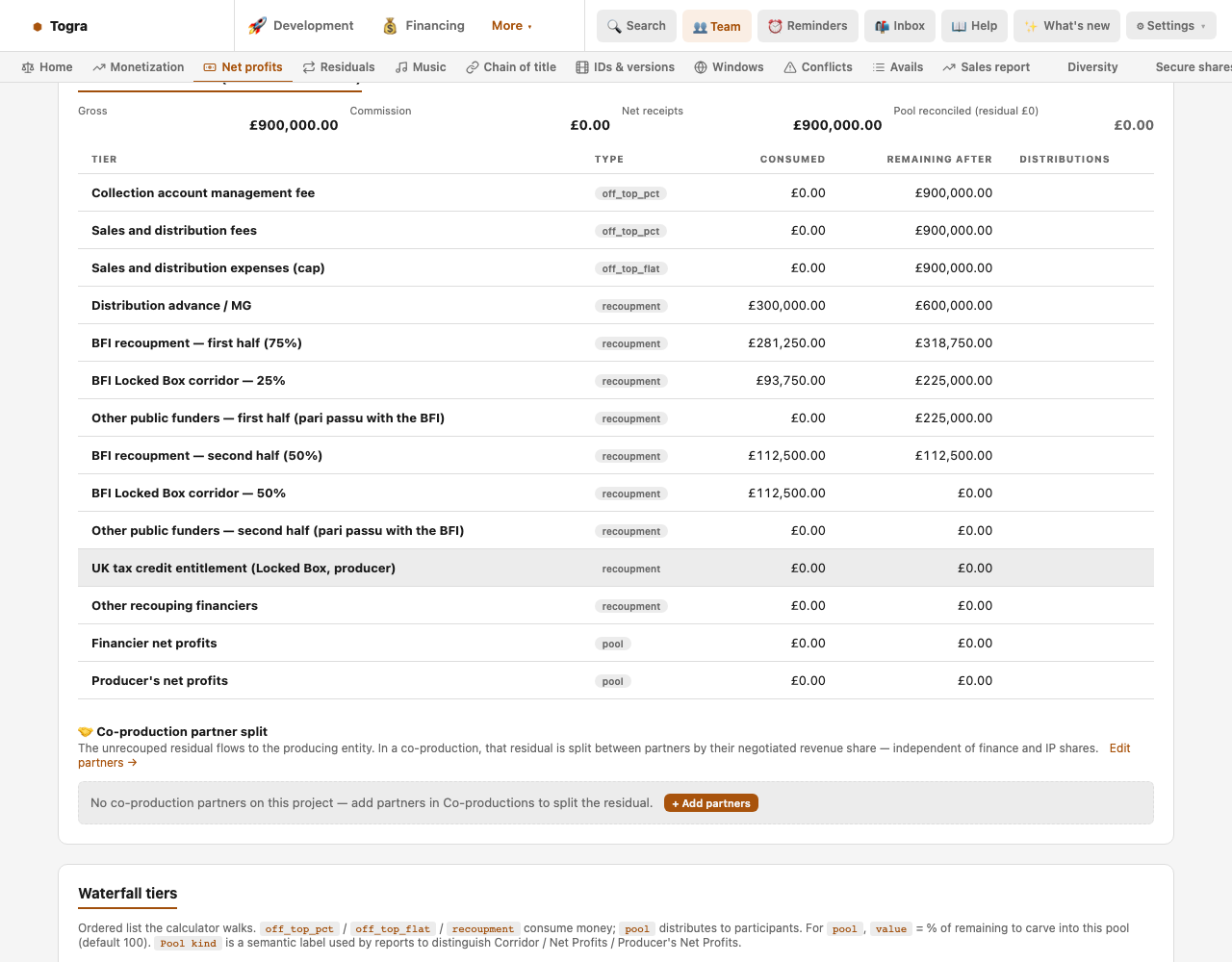Click the What's new sparkle icon
Viewport: 1232px width, 962px height.
click(x=1031, y=26)
